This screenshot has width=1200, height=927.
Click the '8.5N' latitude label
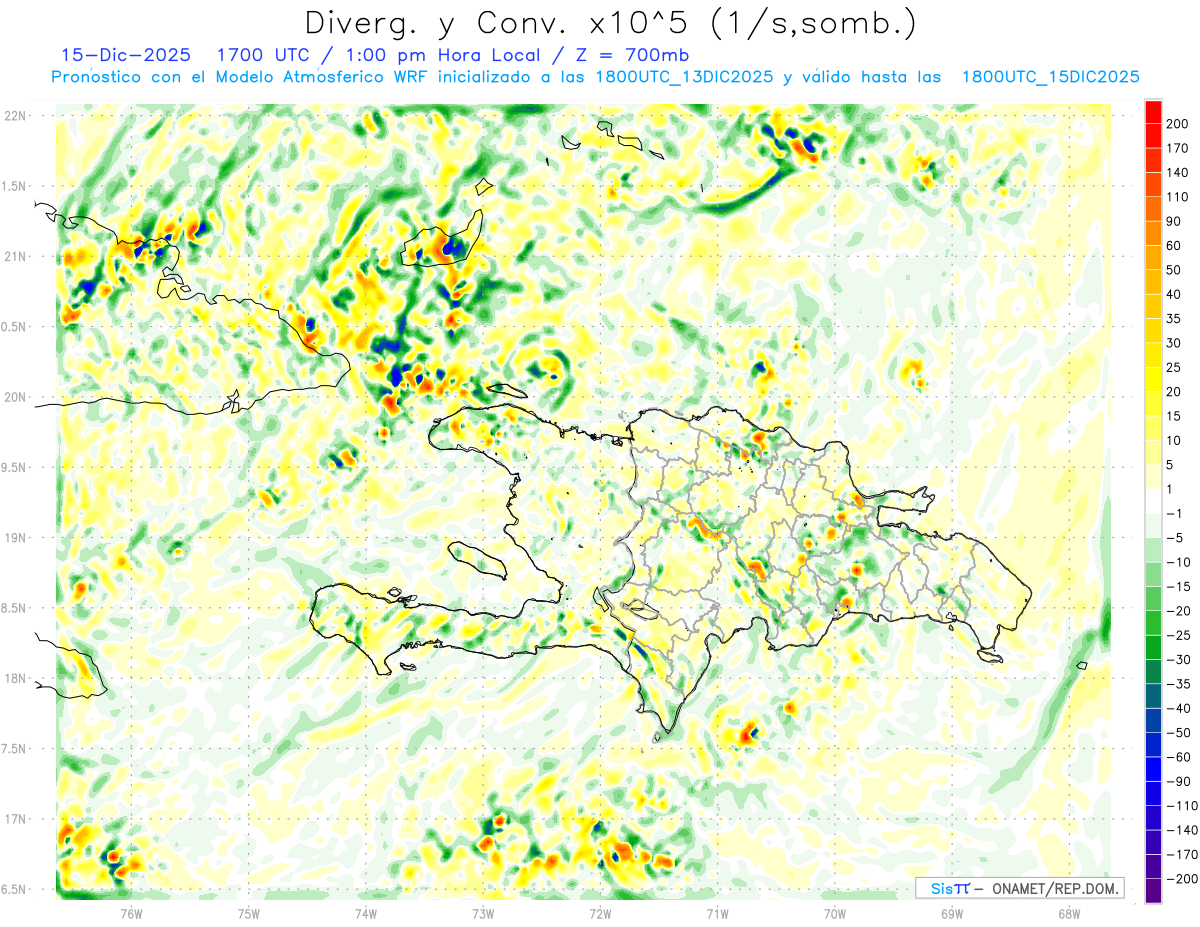[x=15, y=608]
